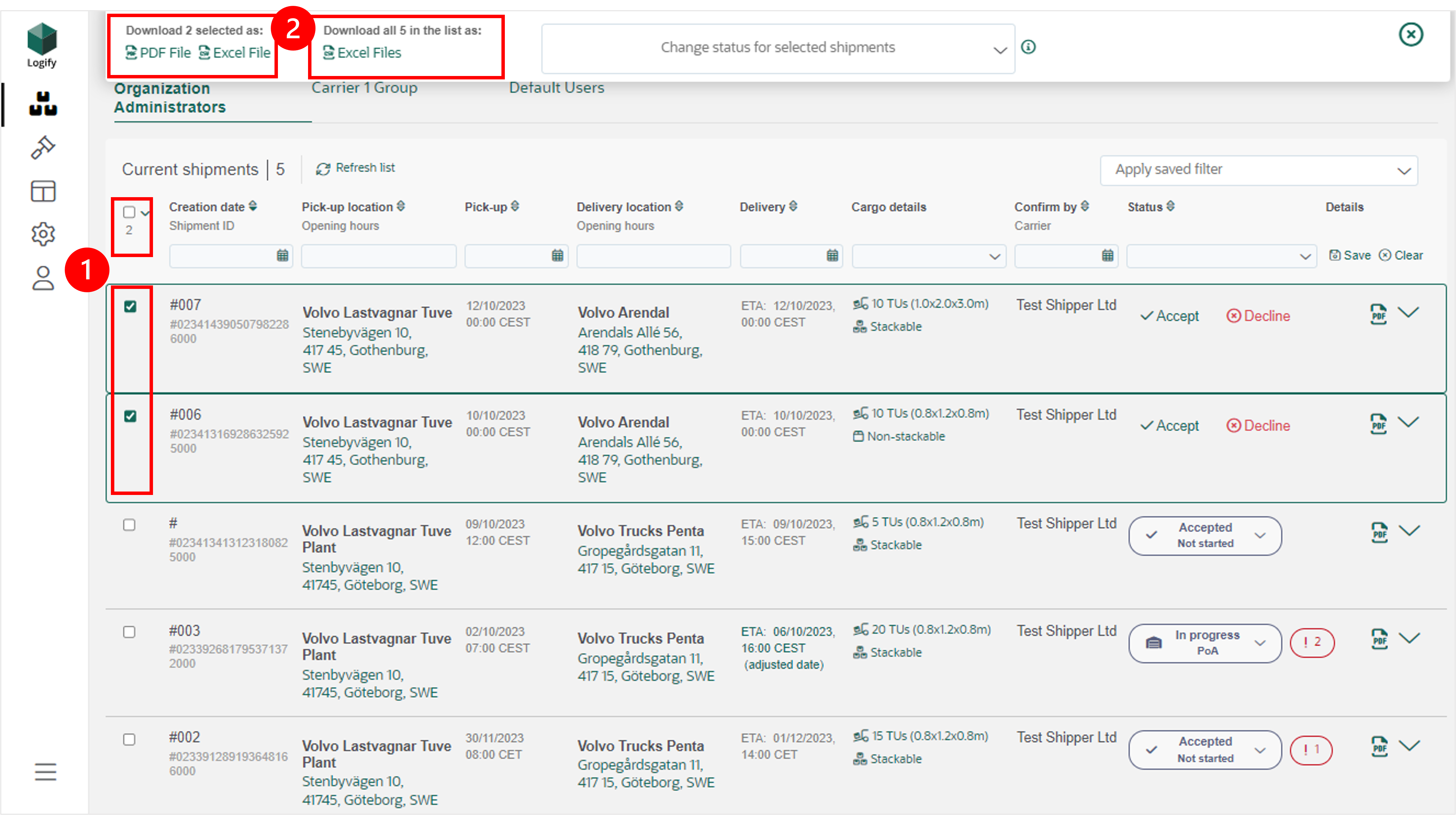Open the settings gear in sidebar
Image resolution: width=1456 pixels, height=815 pixels.
(x=43, y=234)
